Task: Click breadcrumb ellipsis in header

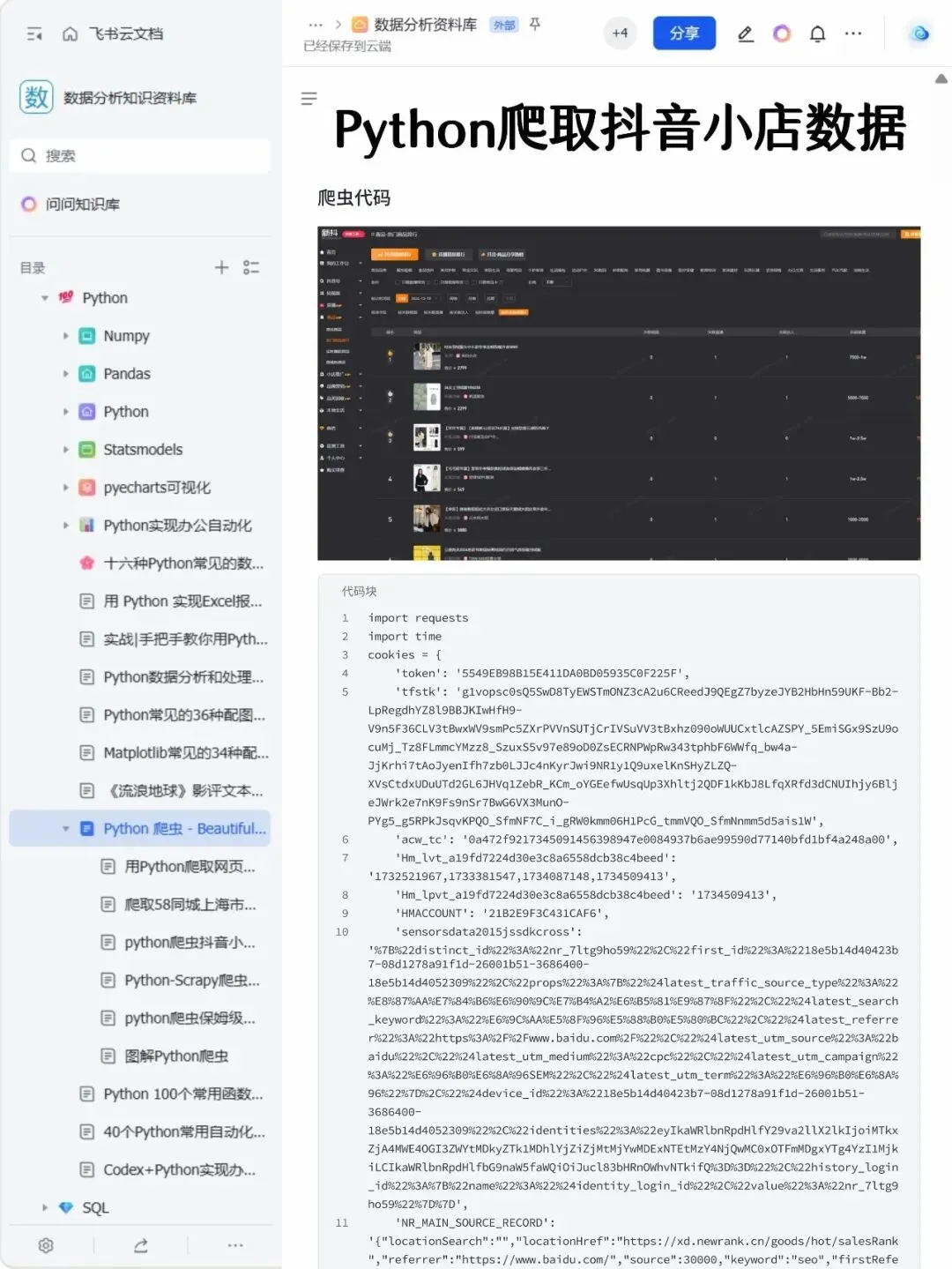Action: [315, 25]
